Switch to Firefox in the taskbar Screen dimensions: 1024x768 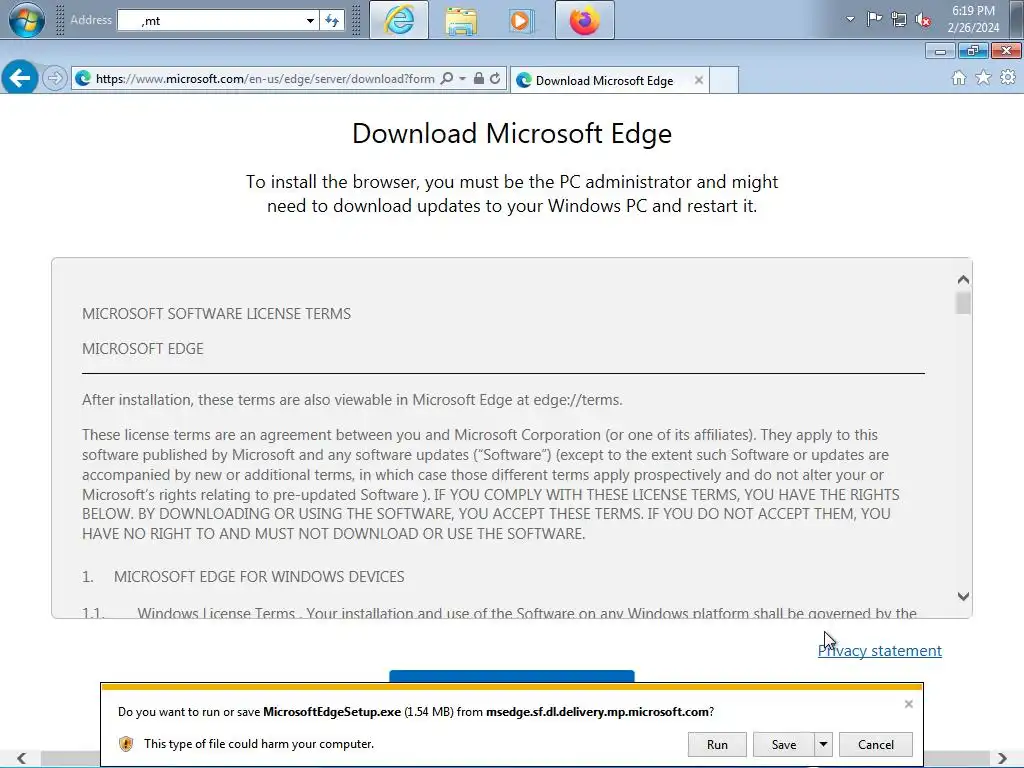pos(584,20)
